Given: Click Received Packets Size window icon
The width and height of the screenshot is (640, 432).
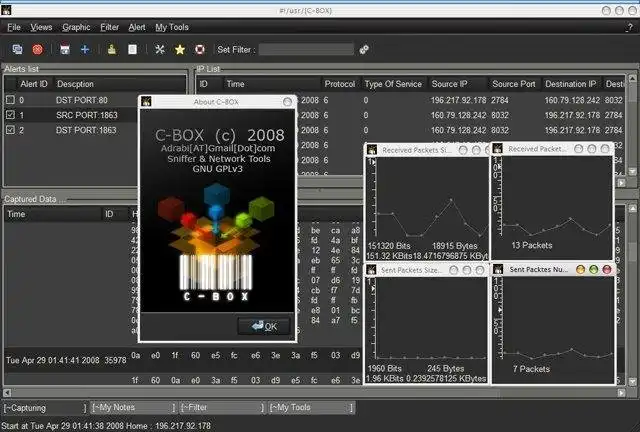Looking at the screenshot, I should [x=371, y=149].
